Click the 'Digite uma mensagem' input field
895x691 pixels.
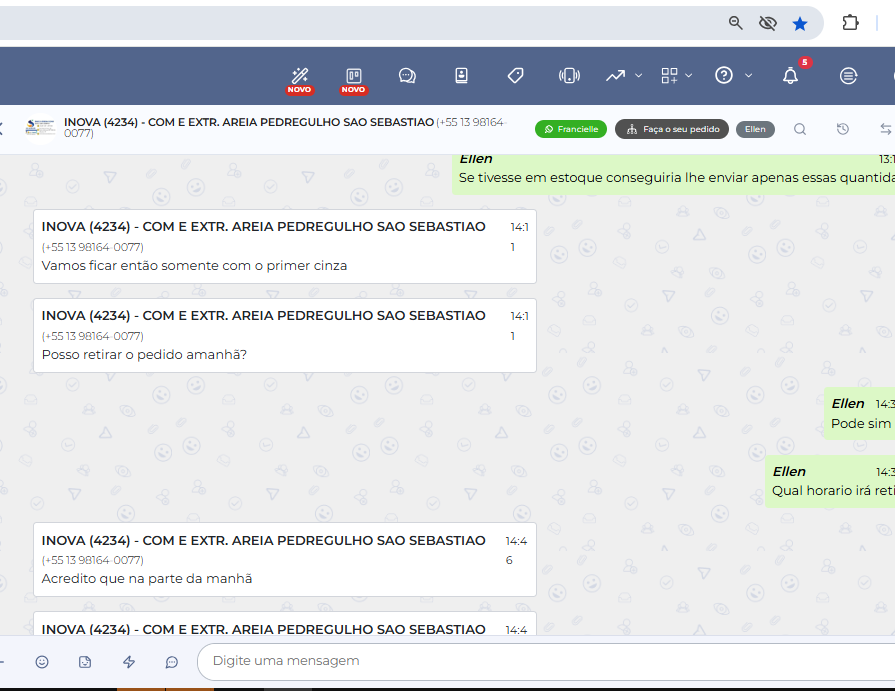(540, 661)
